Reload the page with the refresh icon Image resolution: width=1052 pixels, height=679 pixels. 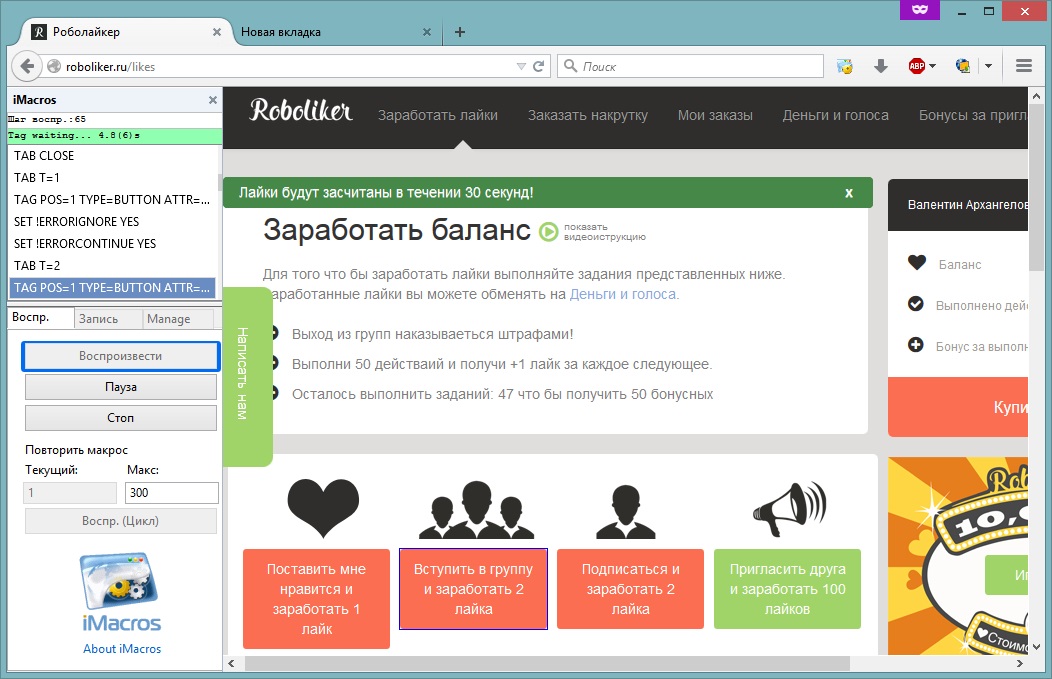coord(539,67)
